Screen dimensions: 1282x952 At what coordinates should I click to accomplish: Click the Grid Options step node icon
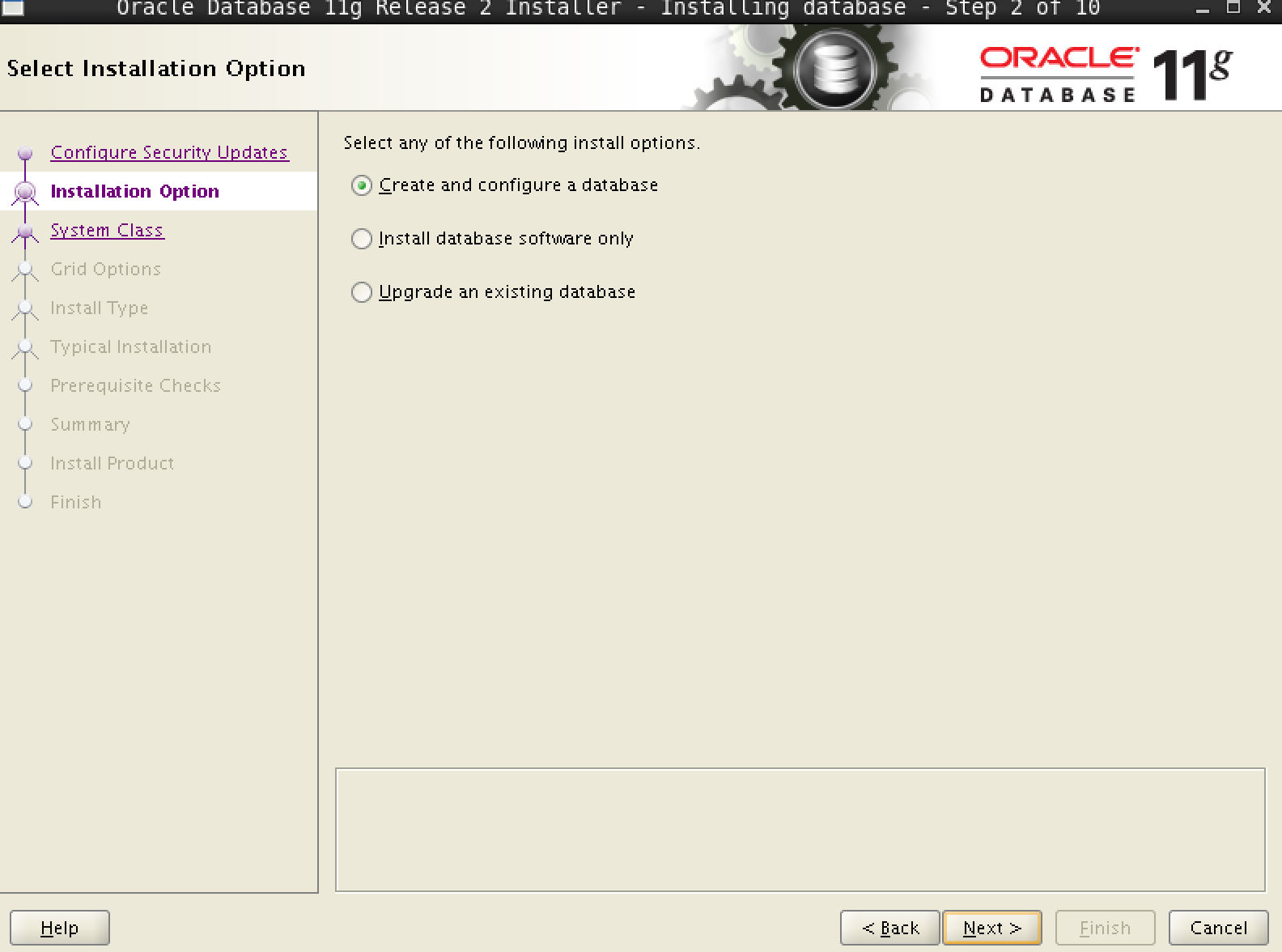(25, 270)
